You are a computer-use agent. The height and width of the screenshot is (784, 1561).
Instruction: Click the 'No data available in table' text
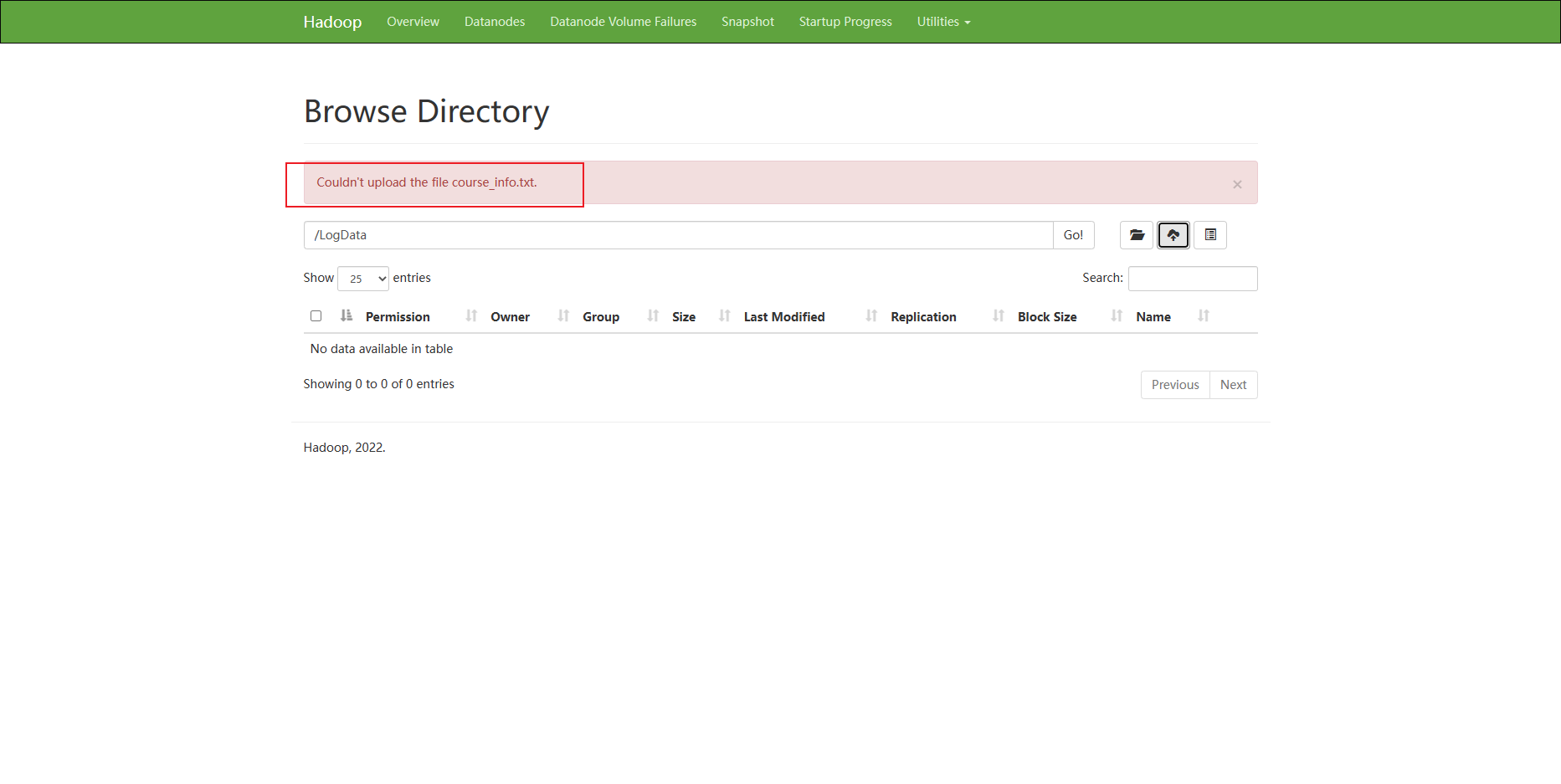pyautogui.click(x=382, y=349)
